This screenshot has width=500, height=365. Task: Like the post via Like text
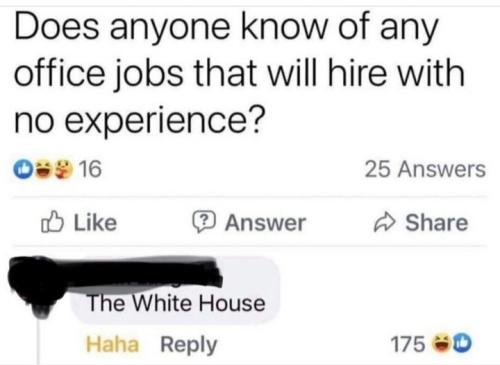point(95,223)
